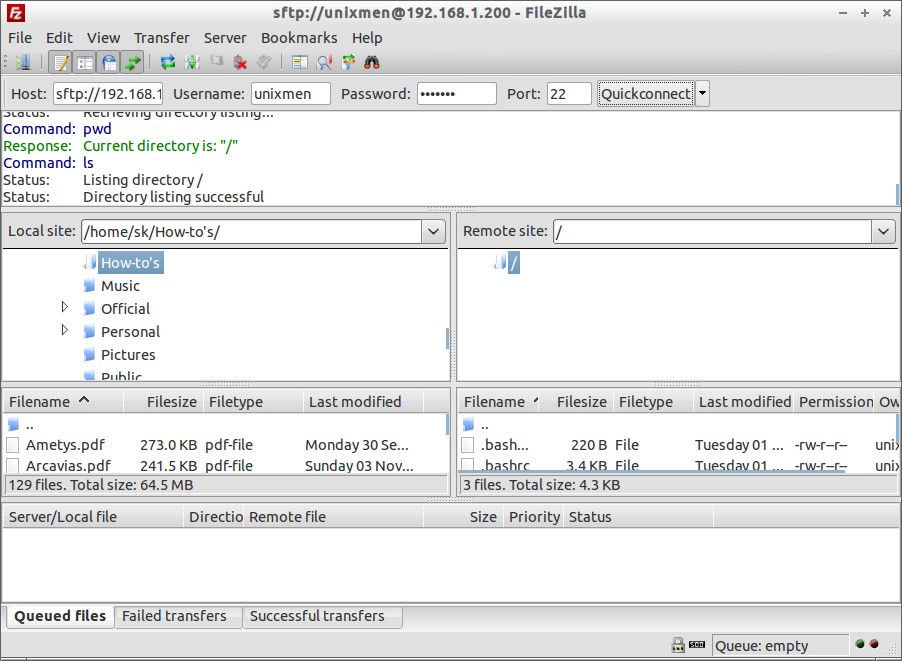
Task: Toggle directory comparison magnifier icon
Action: click(324, 62)
